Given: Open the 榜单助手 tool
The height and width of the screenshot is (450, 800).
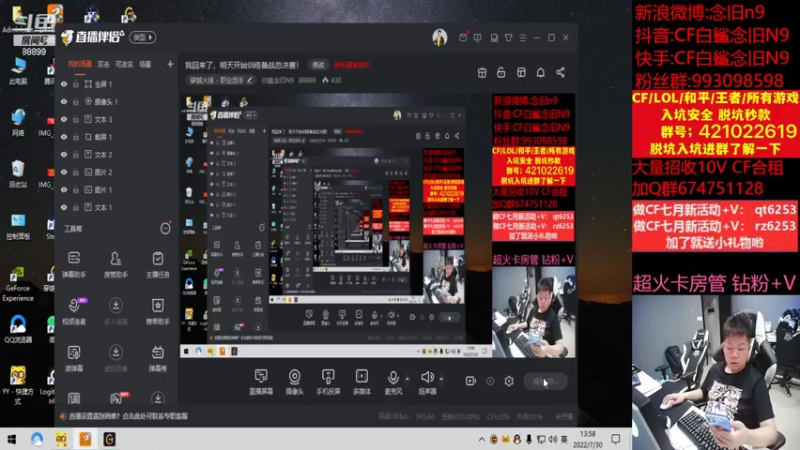Looking at the screenshot, I should point(158,311).
